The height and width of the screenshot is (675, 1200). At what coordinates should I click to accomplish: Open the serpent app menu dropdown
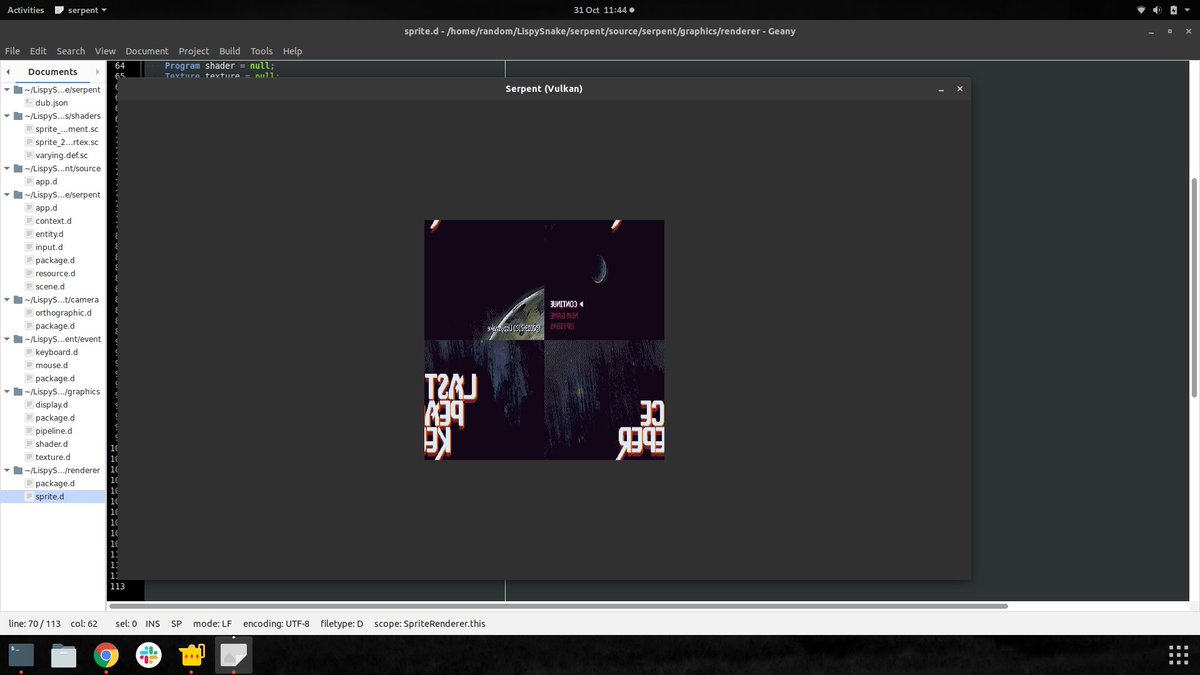tap(80, 10)
